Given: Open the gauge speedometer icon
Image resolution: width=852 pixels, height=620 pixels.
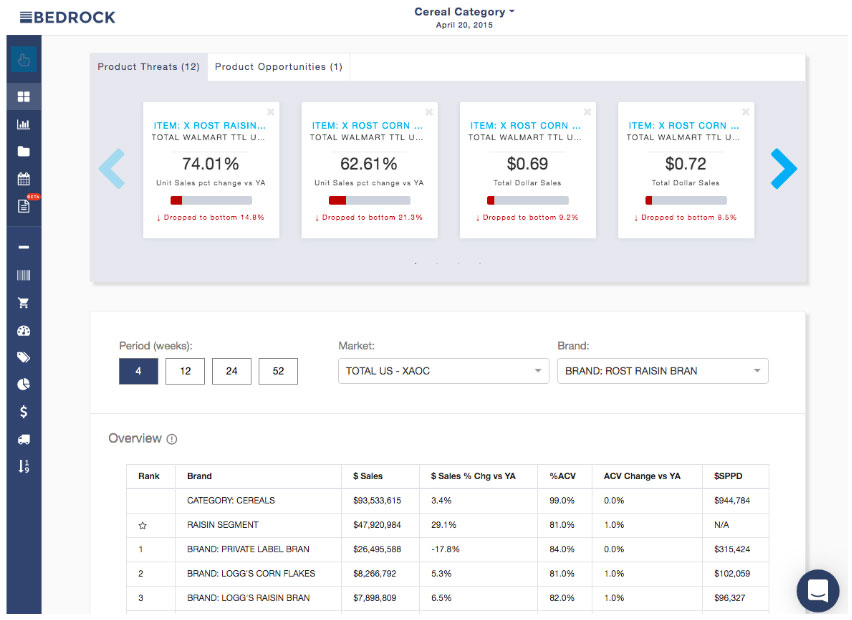Looking at the screenshot, I should click(23, 330).
